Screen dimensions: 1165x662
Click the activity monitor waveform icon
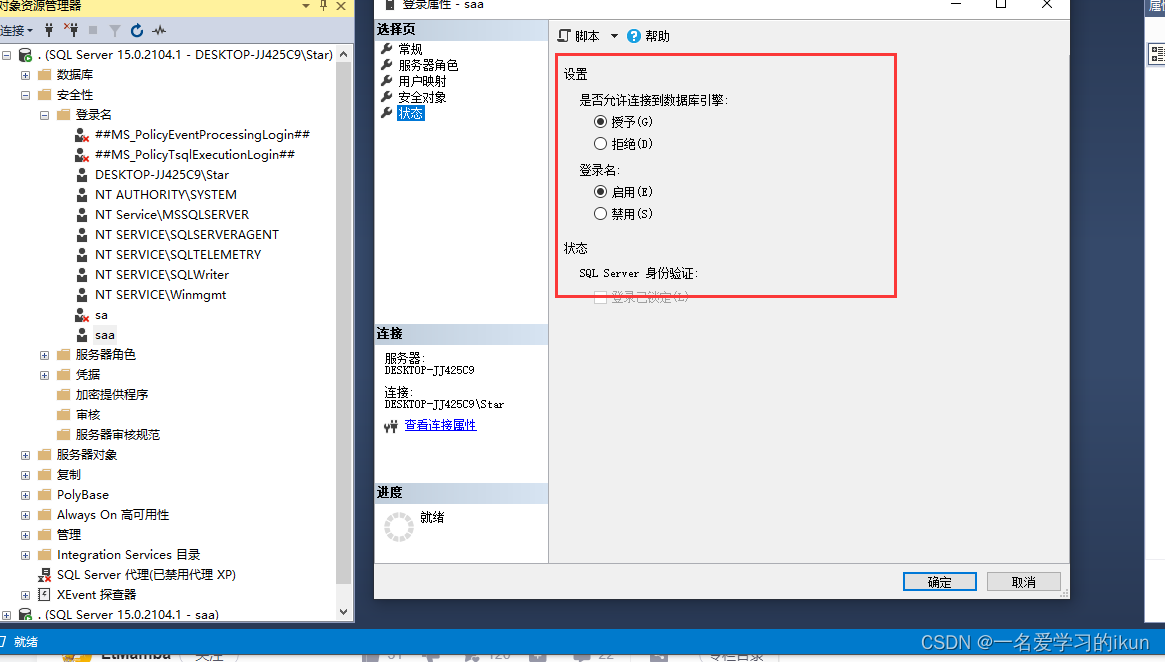point(159,30)
